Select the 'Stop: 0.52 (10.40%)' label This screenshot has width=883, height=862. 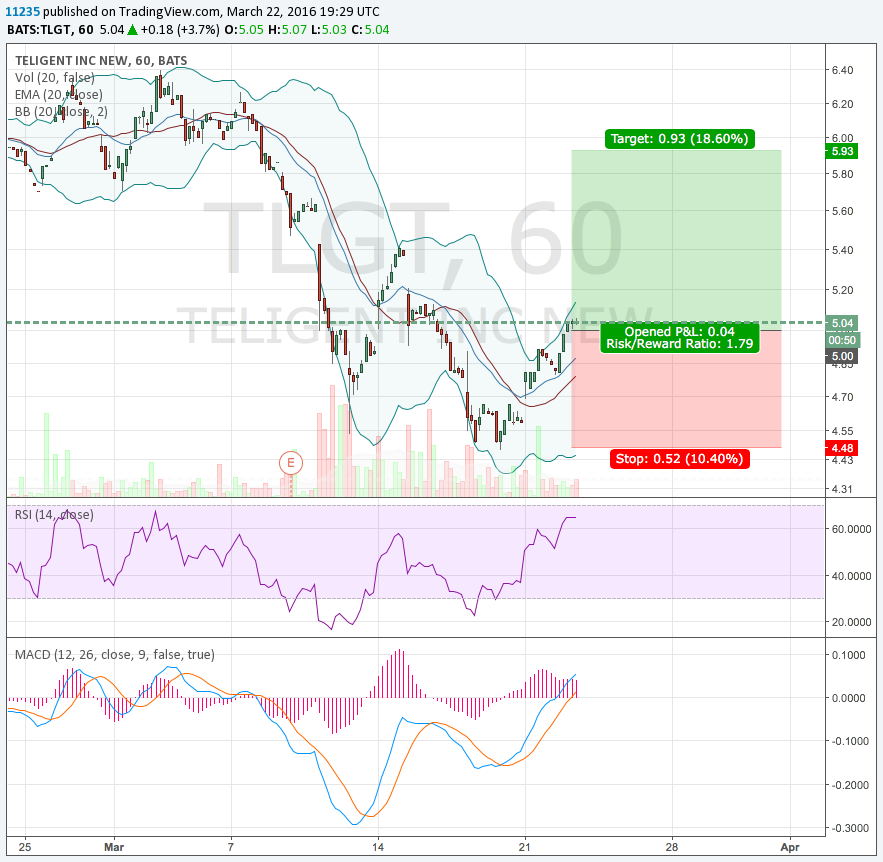tap(679, 458)
